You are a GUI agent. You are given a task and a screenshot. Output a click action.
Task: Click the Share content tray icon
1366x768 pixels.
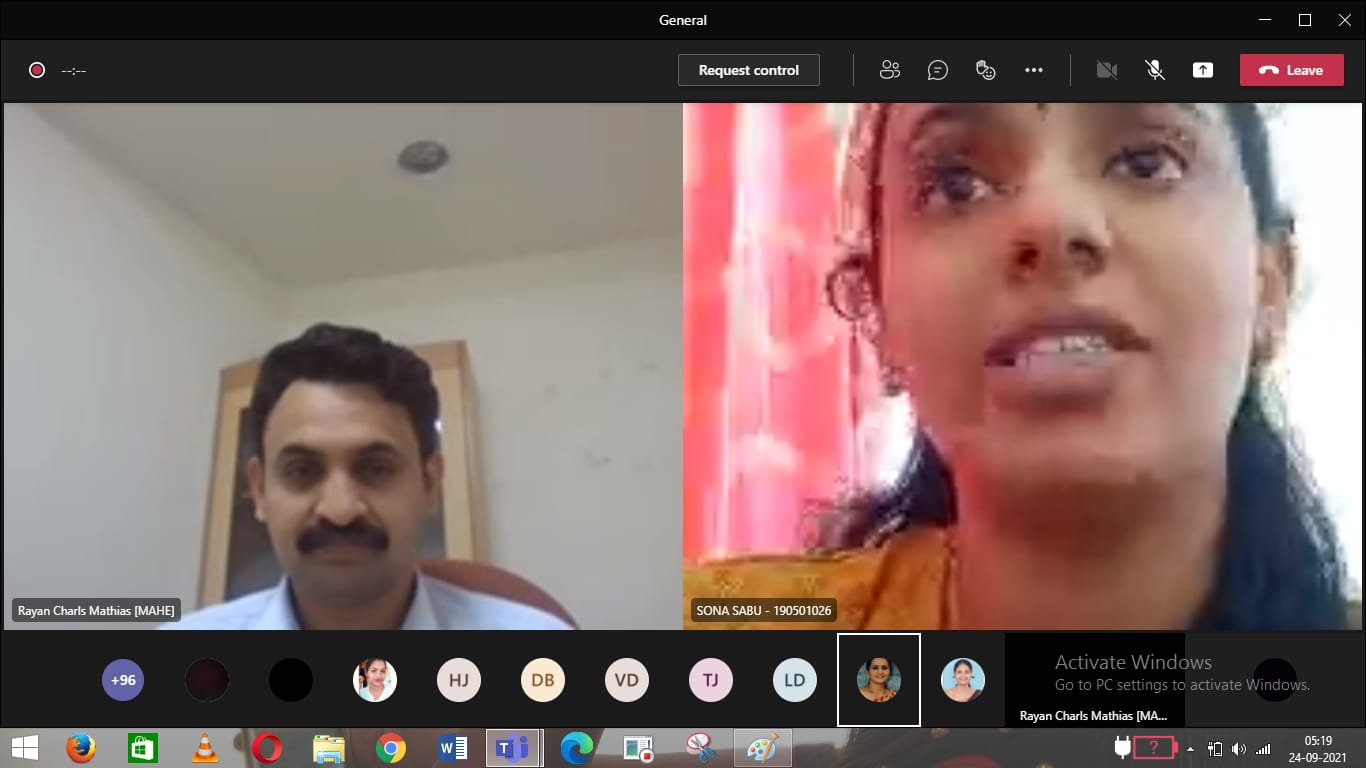(1202, 70)
